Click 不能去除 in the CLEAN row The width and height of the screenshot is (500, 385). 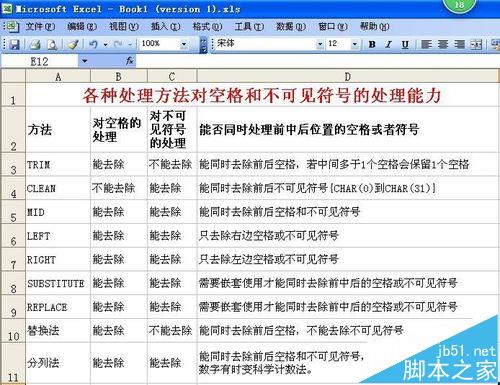(113, 188)
